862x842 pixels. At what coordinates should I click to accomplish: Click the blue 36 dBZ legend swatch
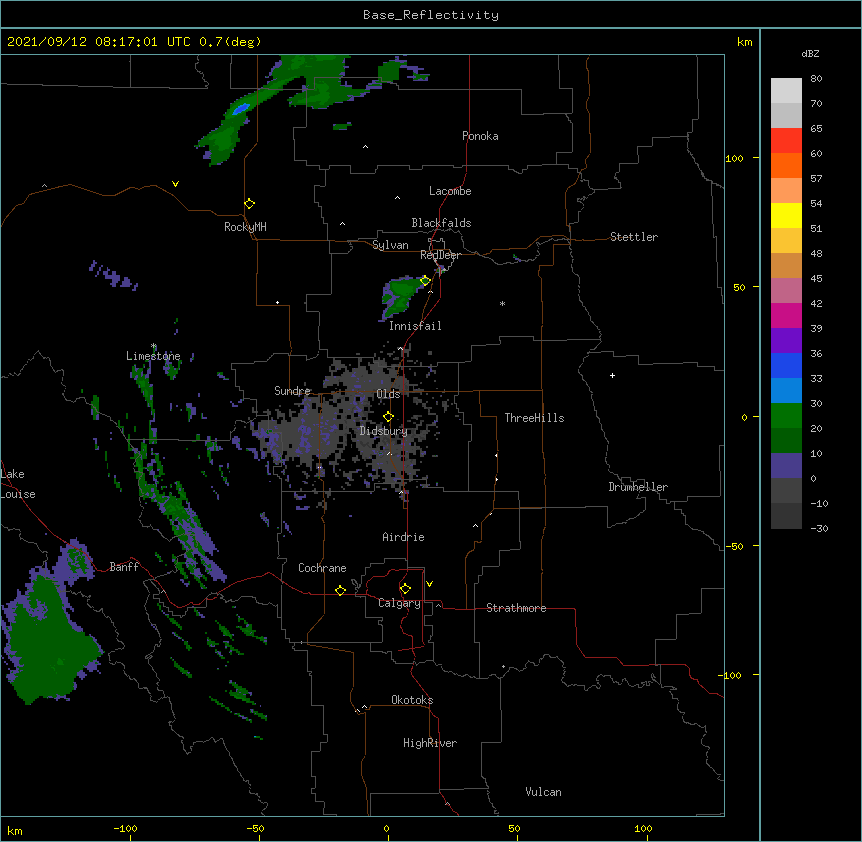coord(786,365)
